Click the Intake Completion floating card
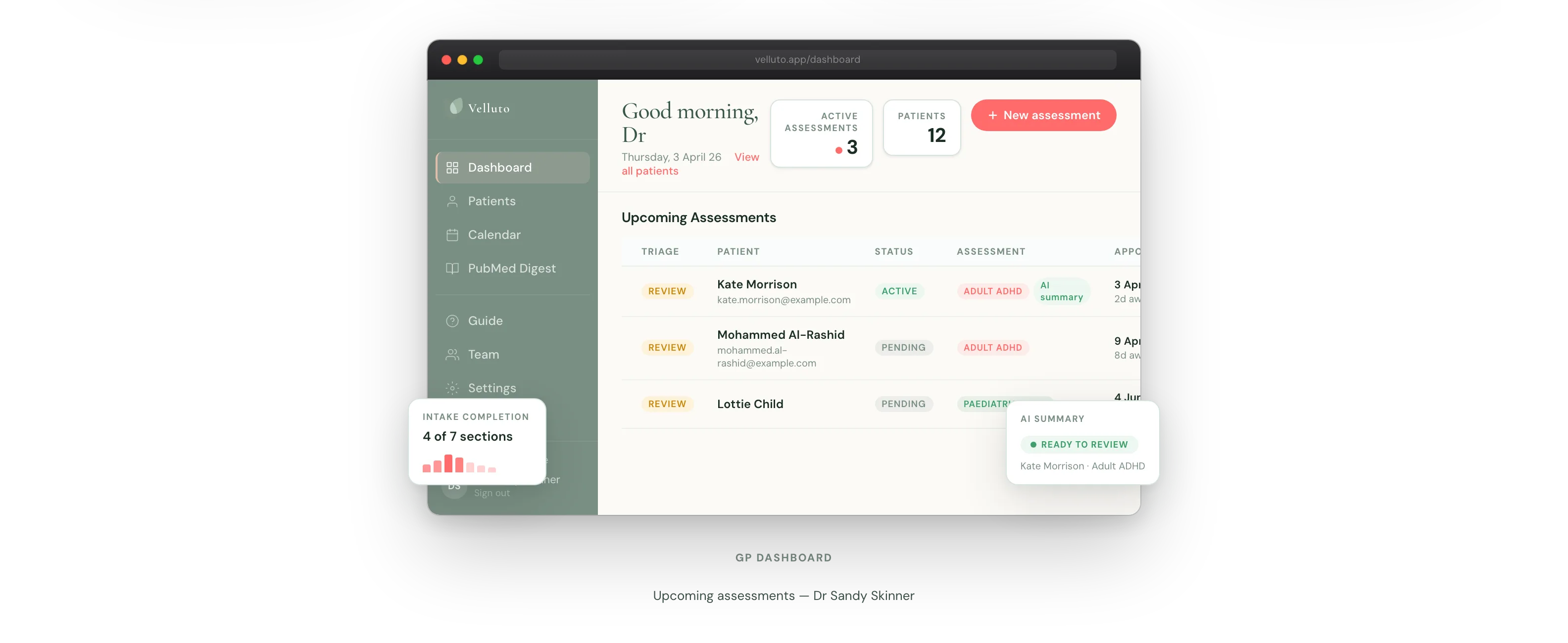 click(x=477, y=442)
